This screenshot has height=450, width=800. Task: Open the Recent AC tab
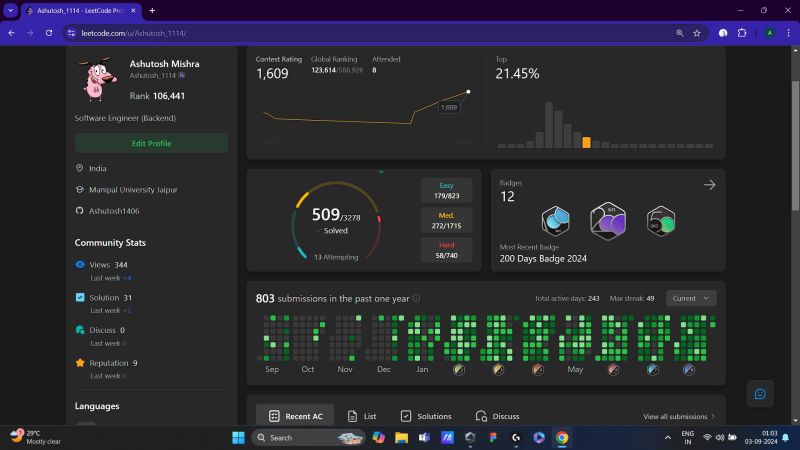click(295, 416)
